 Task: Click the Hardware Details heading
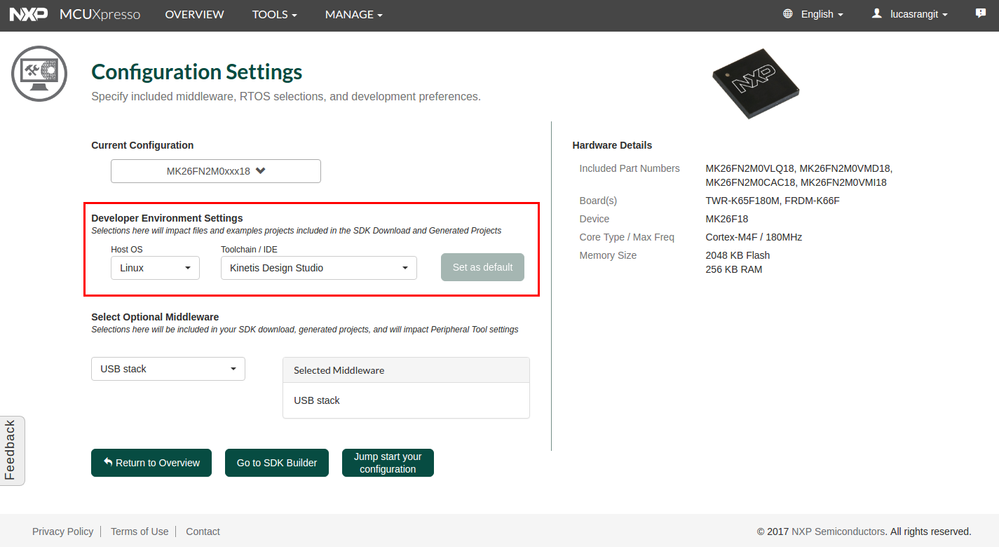[x=612, y=145]
